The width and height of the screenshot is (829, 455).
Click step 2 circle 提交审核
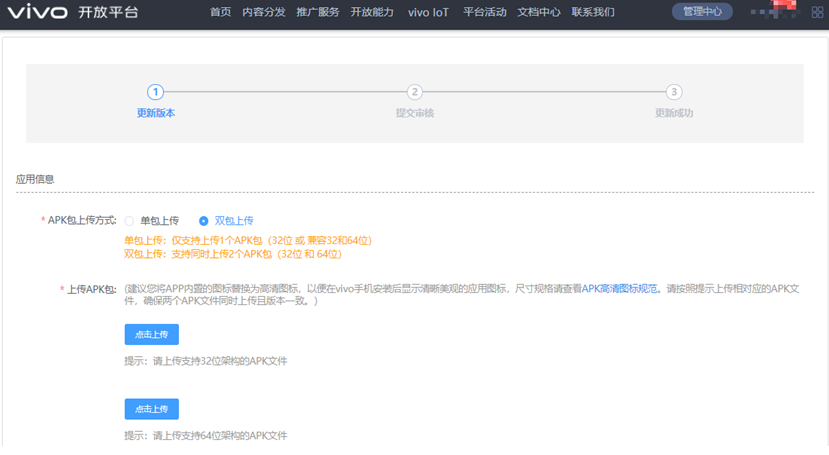pyautogui.click(x=414, y=92)
